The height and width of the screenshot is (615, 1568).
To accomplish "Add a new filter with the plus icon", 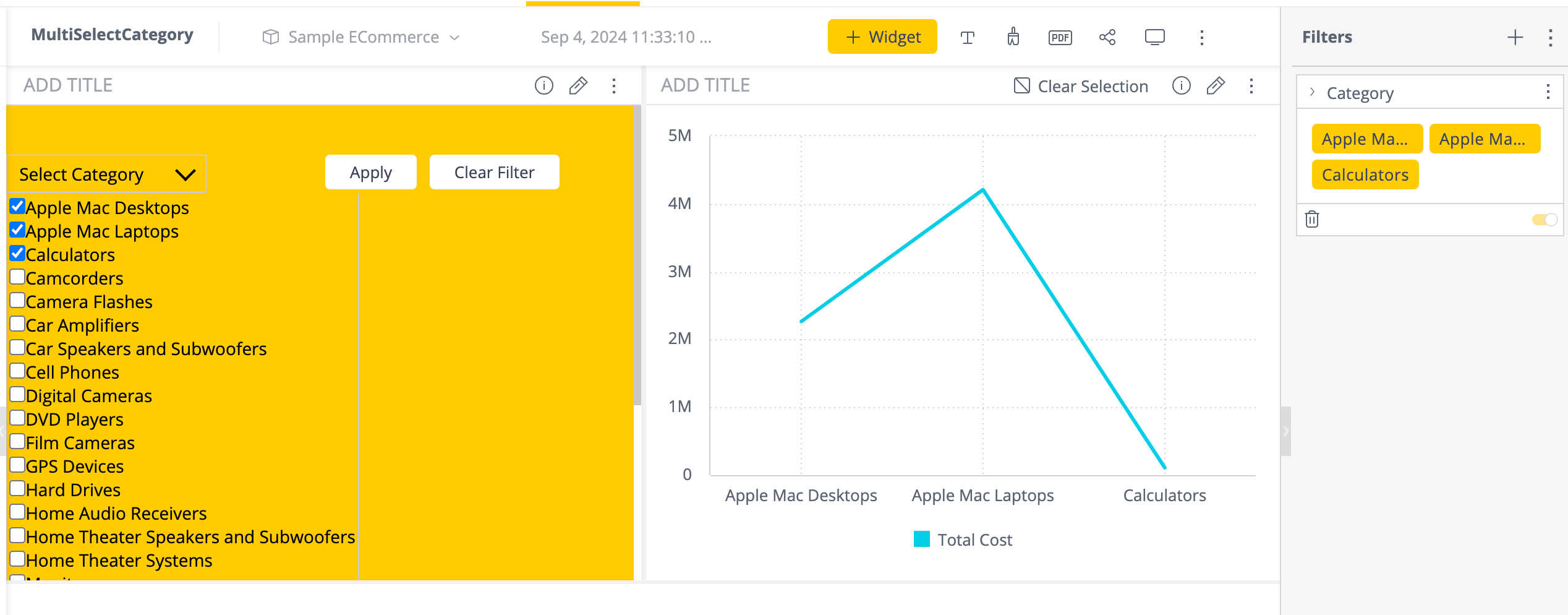I will tap(1515, 38).
